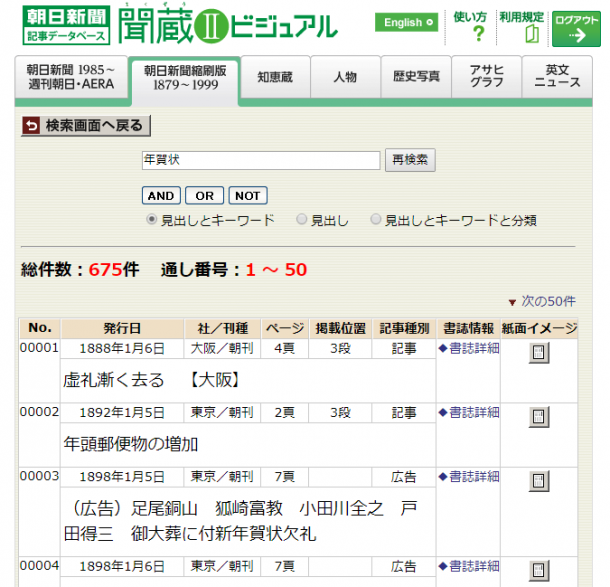
Task: Click the 発行日 column header
Action: pyautogui.click(x=122, y=328)
